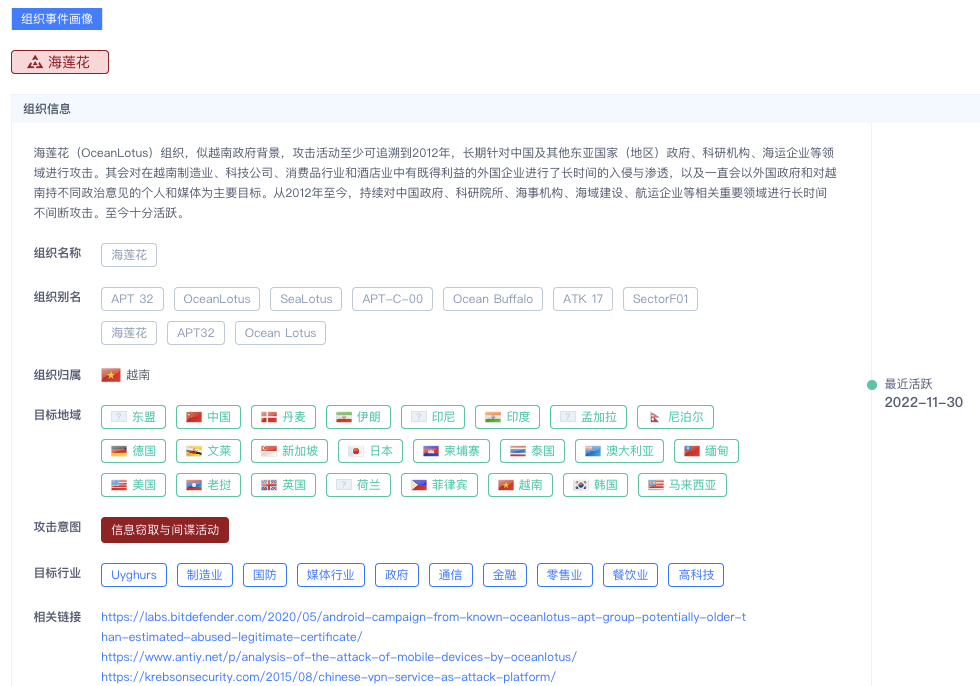This screenshot has height=686, width=980.
Task: Select the APT-C-00 alias tag
Action: point(392,299)
